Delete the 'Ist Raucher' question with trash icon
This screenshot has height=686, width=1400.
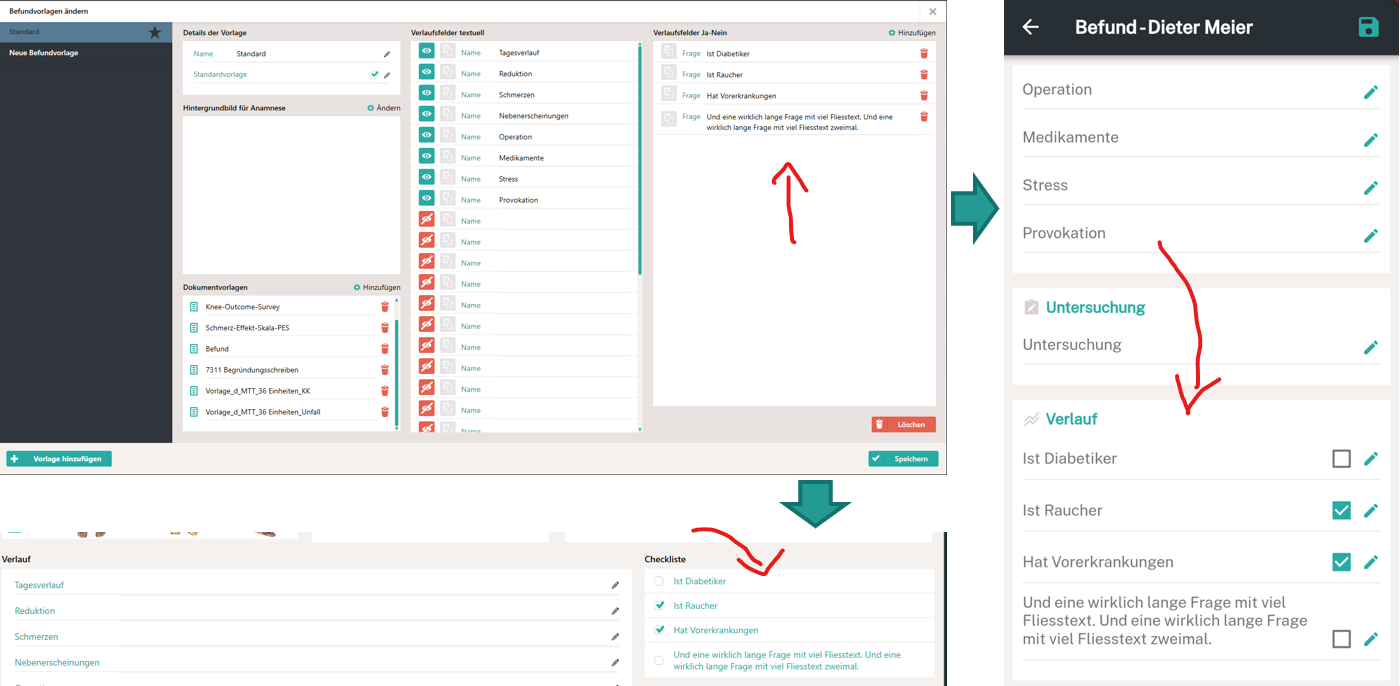coord(924,75)
